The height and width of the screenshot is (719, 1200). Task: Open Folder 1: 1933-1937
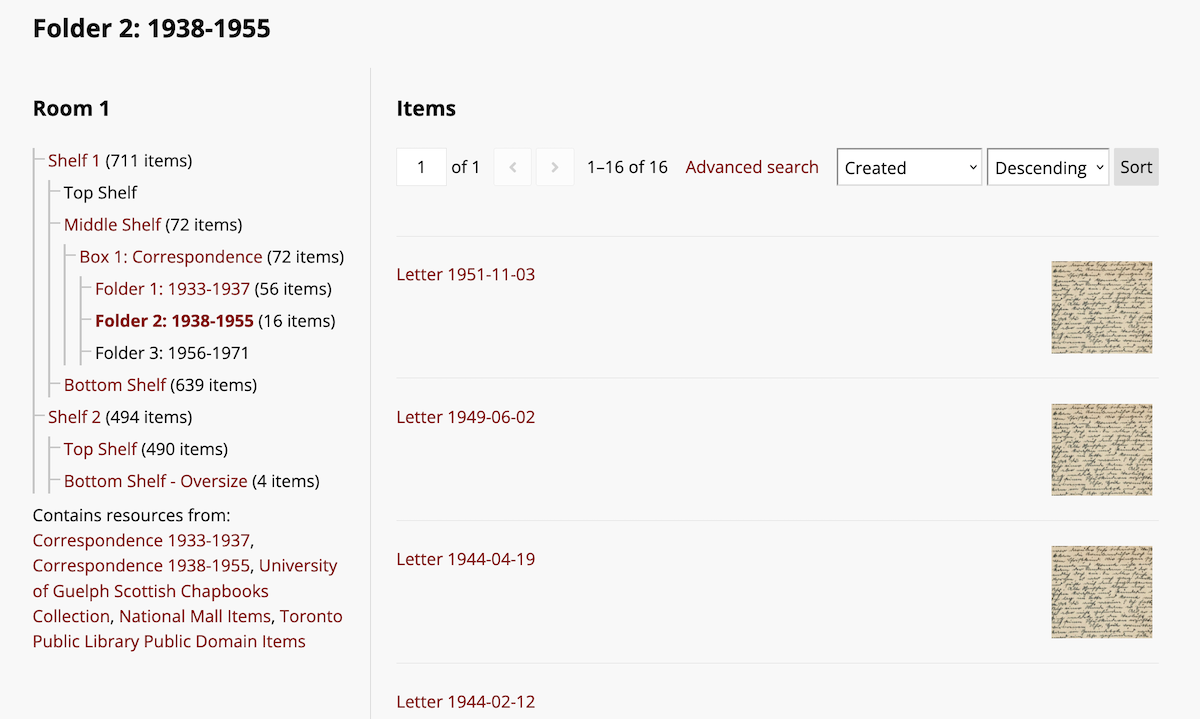[x=172, y=288]
